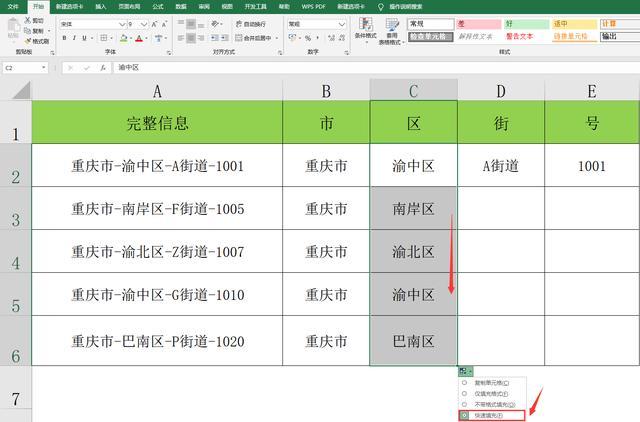Apply Underline formatting icon
The width and height of the screenshot is (640, 422).
(87, 38)
